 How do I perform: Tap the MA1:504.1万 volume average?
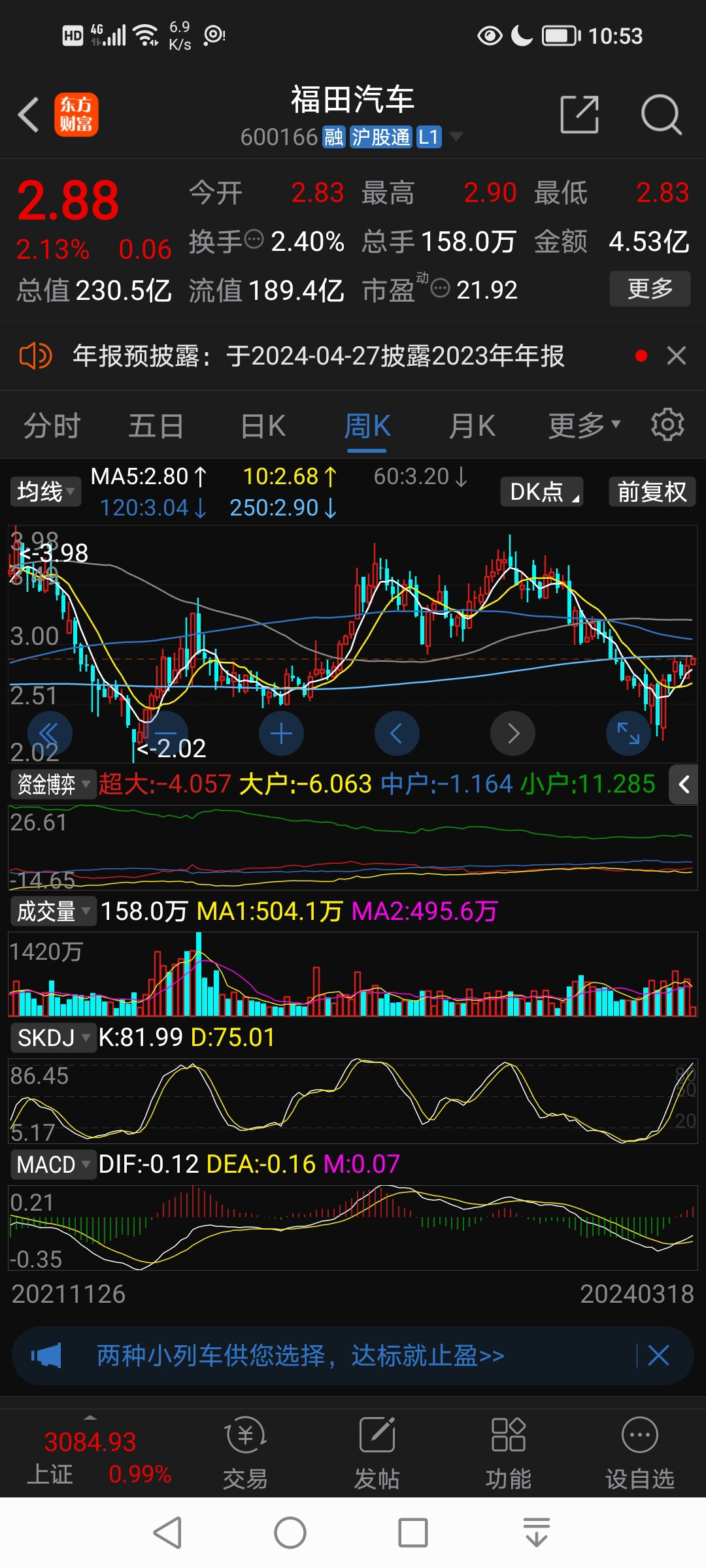269,911
